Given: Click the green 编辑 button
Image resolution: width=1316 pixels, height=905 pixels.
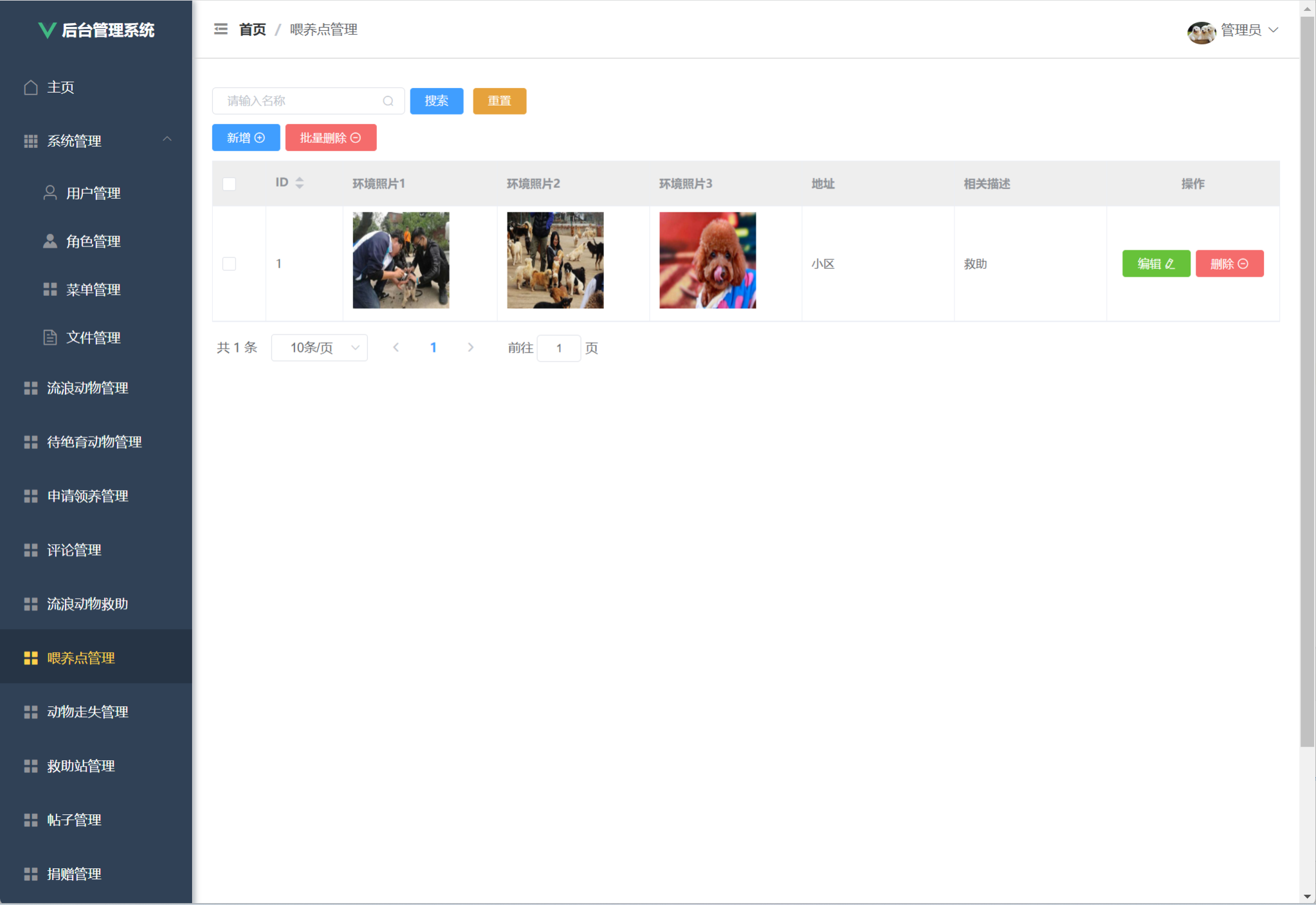Looking at the screenshot, I should pos(1156,264).
